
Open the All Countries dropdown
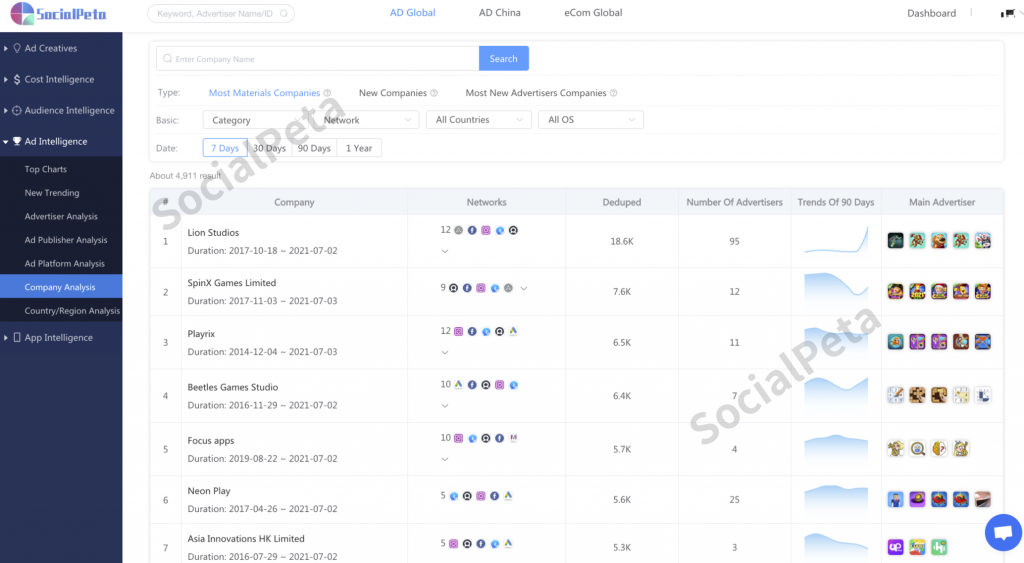(479, 120)
